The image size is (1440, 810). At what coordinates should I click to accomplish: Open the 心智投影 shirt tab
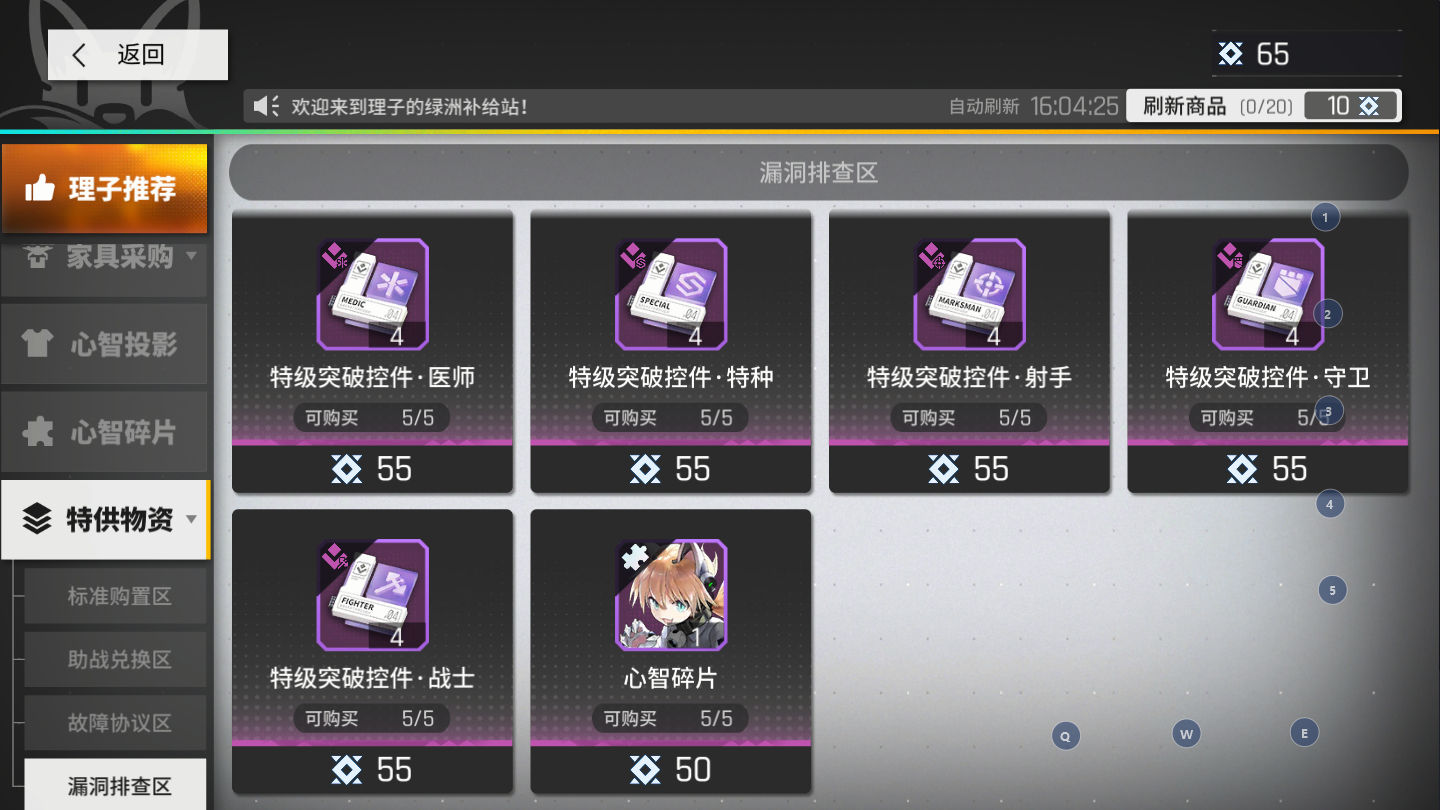click(x=104, y=344)
